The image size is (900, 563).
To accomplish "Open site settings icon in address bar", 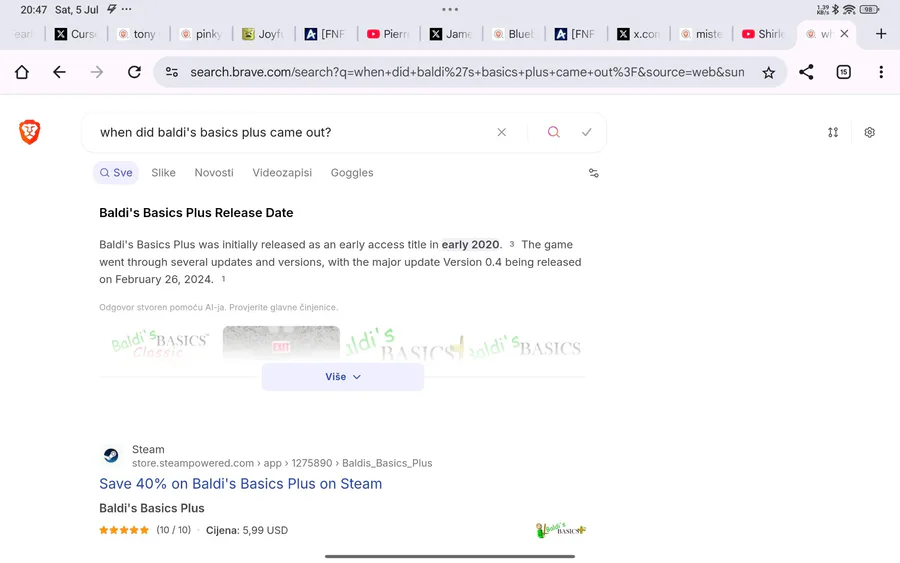I will [x=172, y=72].
